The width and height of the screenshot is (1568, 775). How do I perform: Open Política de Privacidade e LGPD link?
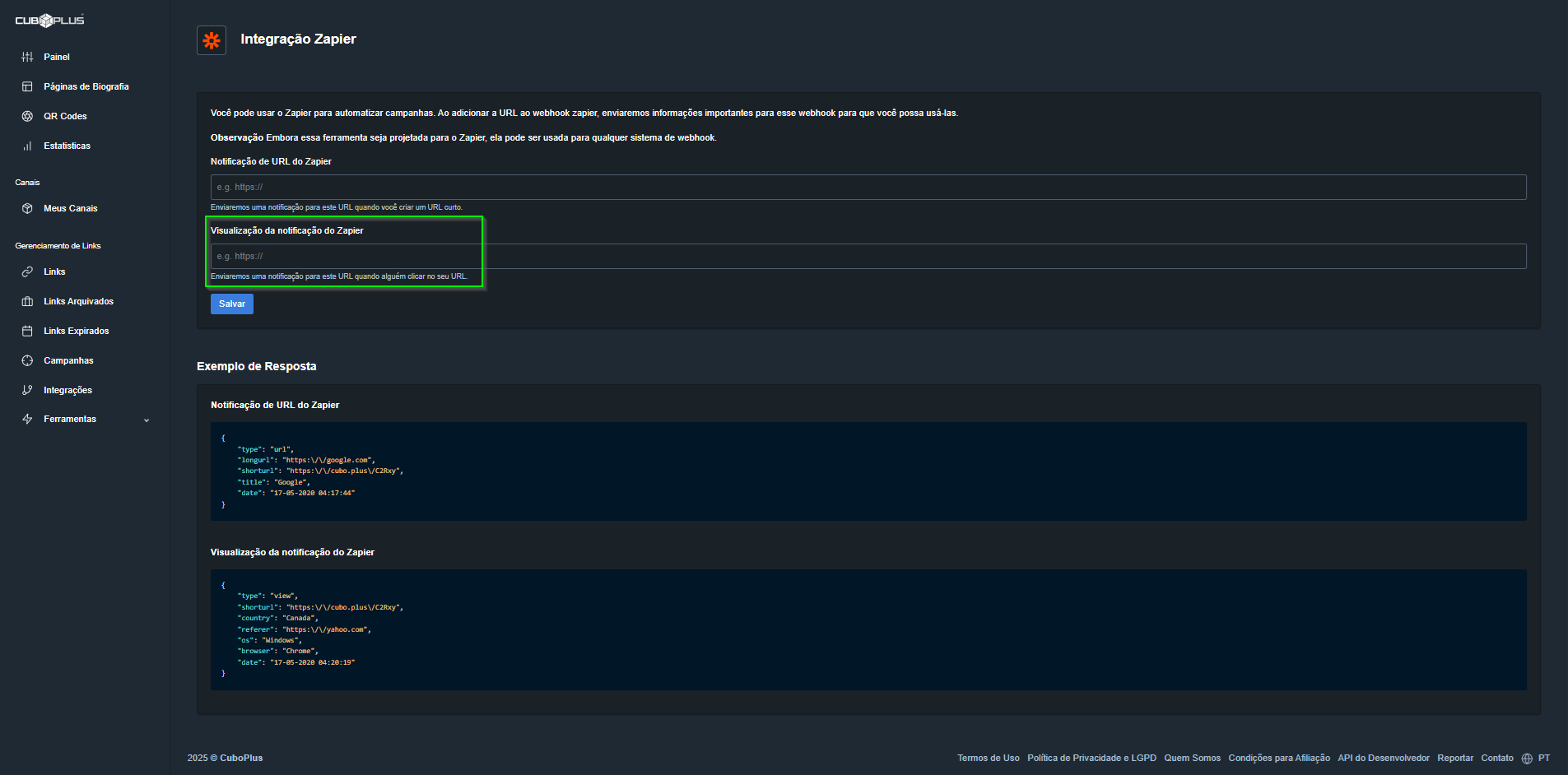pyautogui.click(x=1091, y=759)
